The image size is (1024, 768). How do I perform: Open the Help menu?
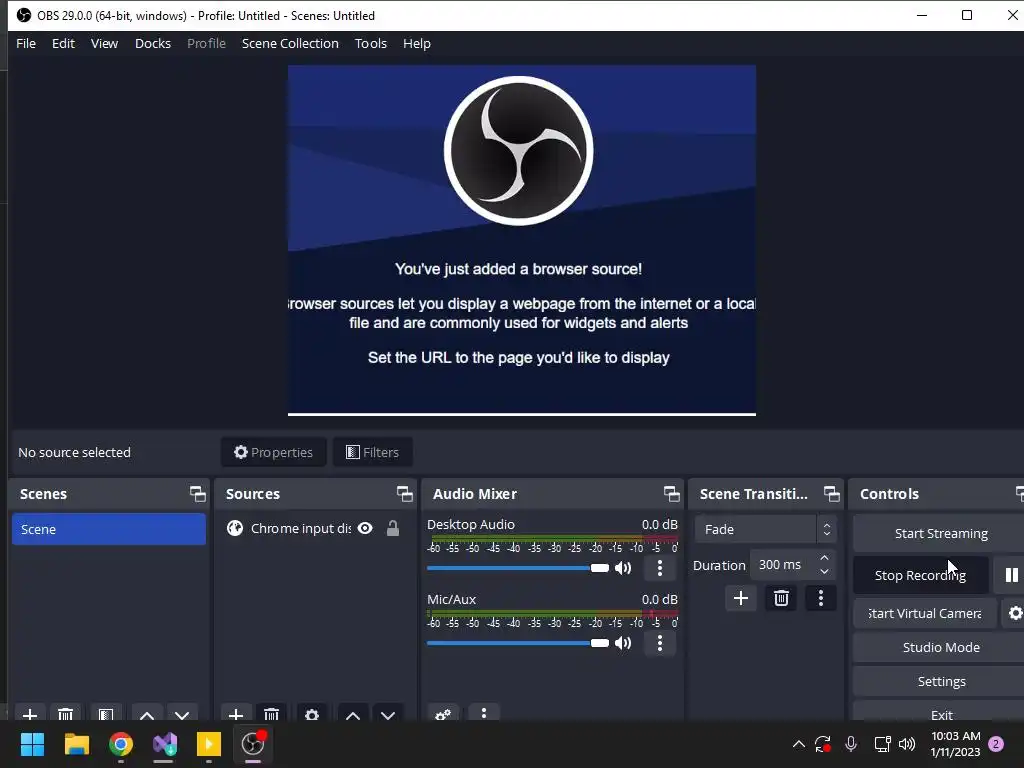[417, 44]
